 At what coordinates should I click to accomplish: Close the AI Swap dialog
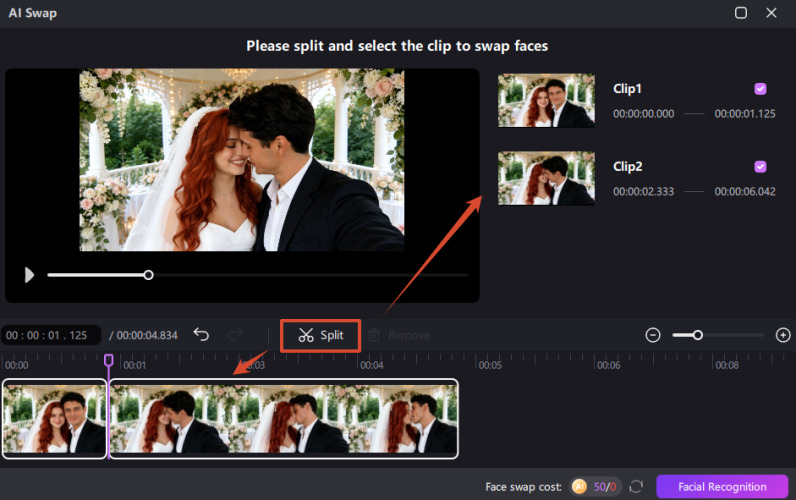coord(771,13)
